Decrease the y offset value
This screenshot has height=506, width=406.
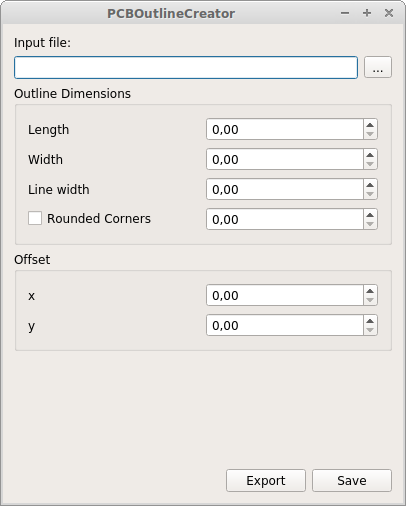tap(370, 330)
